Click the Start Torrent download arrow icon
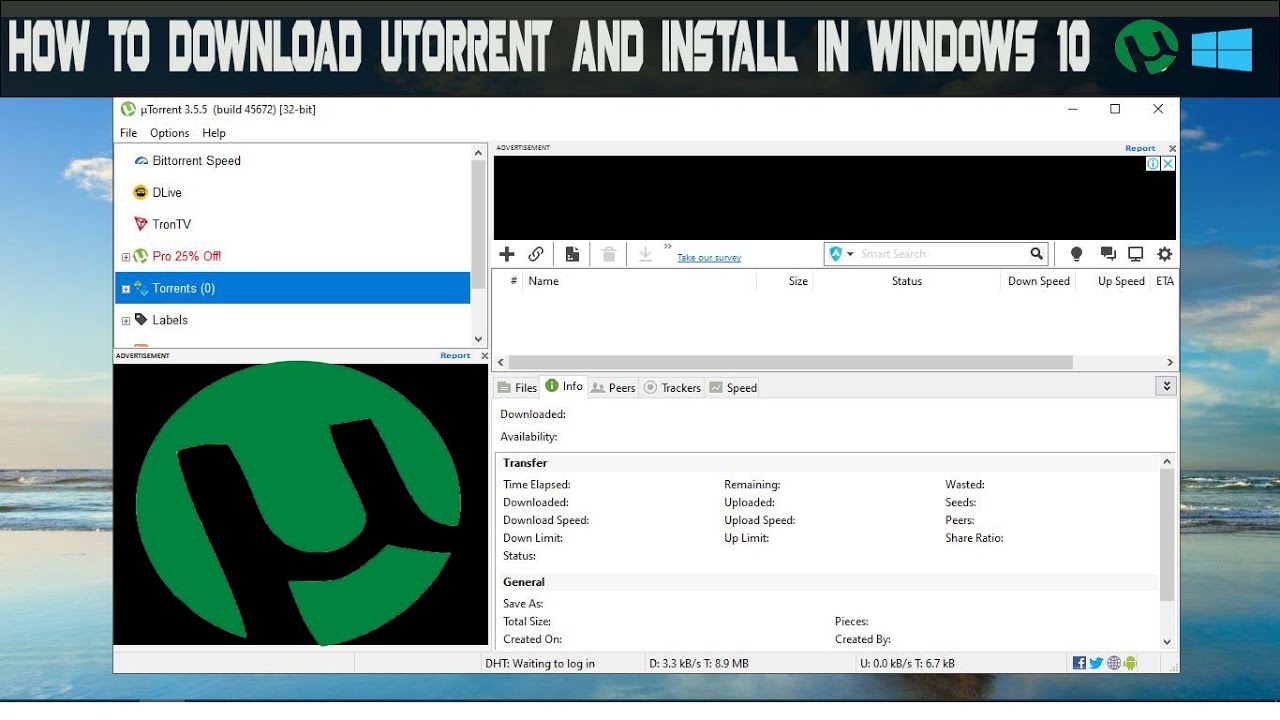 (x=645, y=254)
